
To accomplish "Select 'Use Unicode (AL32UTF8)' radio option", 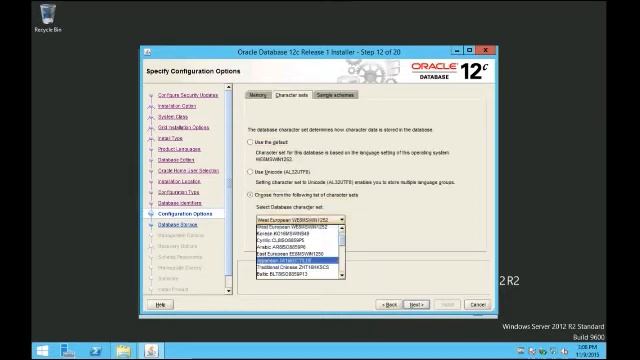I will tap(250, 172).
